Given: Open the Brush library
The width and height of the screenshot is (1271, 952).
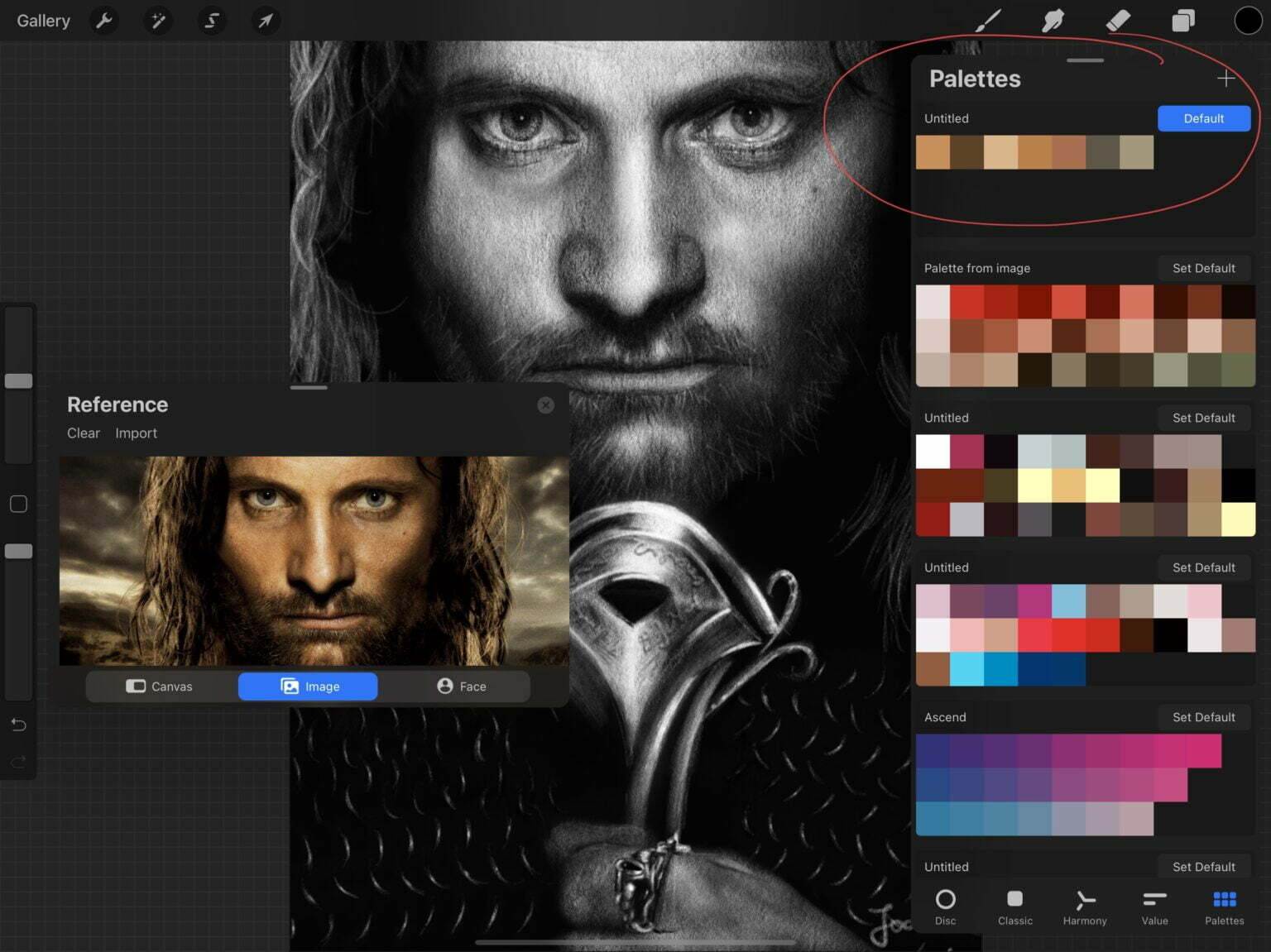Looking at the screenshot, I should [987, 21].
